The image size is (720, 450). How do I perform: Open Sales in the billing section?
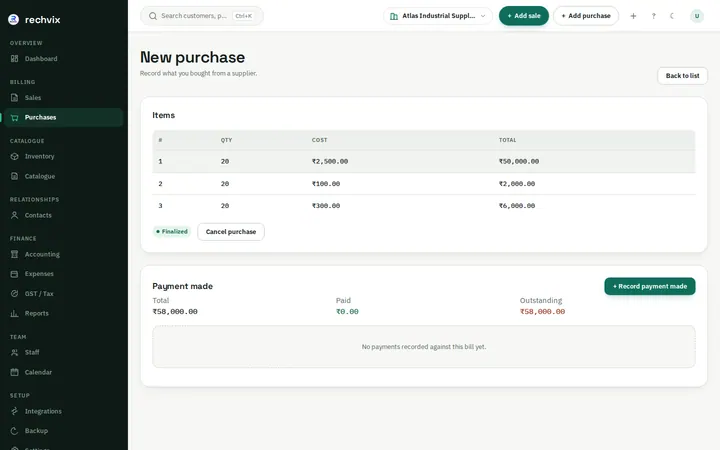(x=64, y=98)
